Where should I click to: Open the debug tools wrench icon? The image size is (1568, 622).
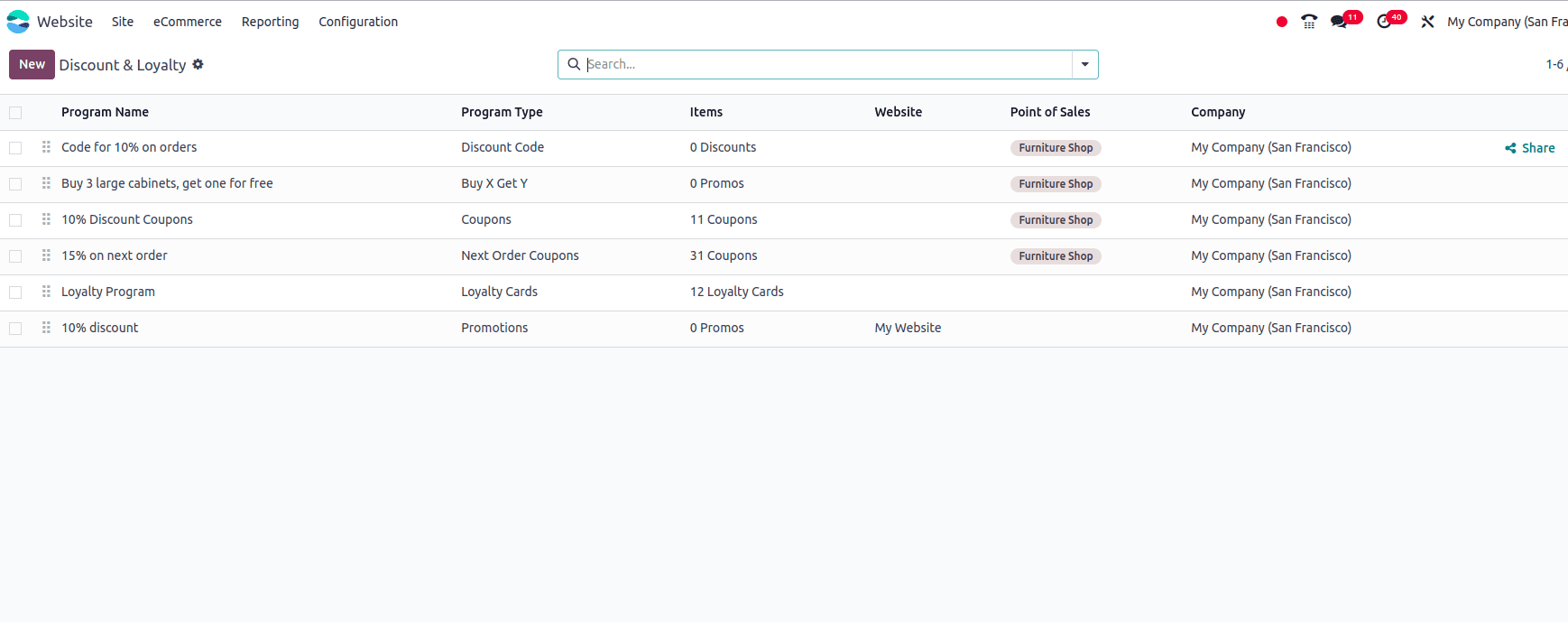1427,22
